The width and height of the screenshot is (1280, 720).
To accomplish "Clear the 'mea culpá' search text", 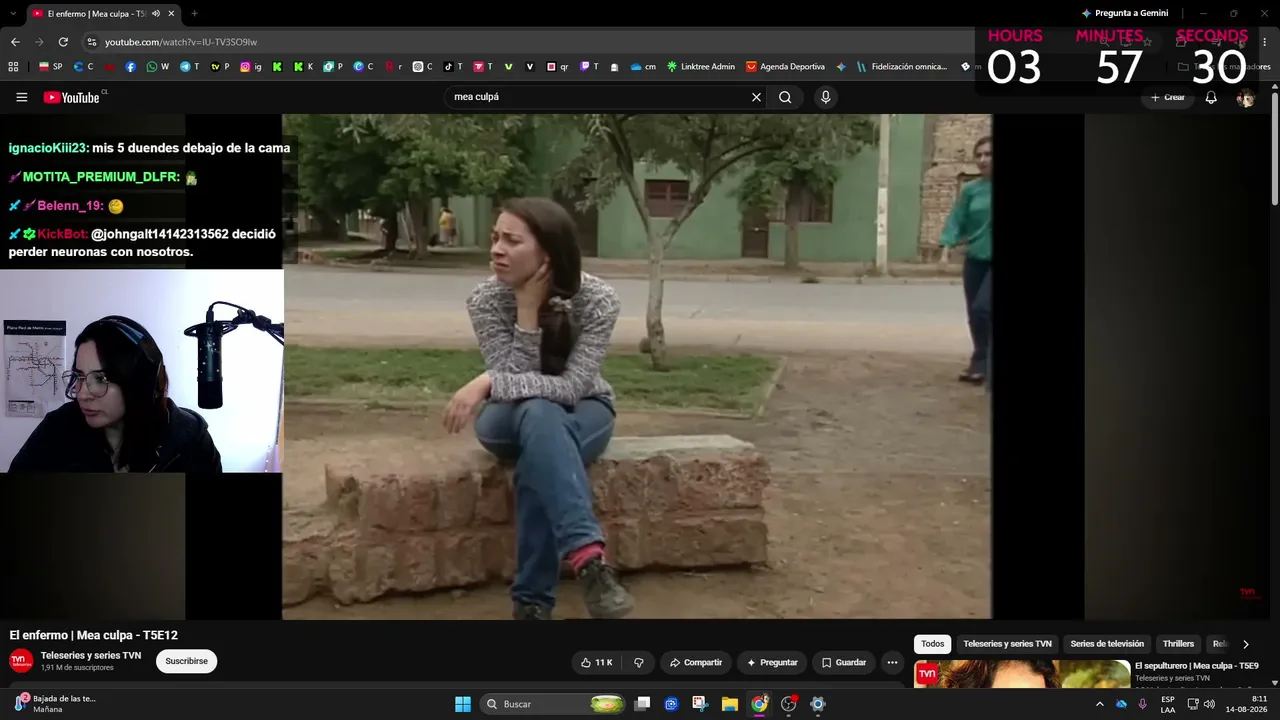I will 756,97.
